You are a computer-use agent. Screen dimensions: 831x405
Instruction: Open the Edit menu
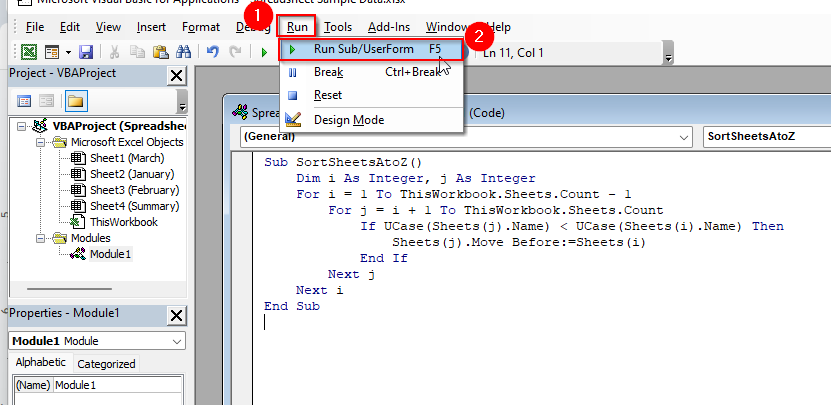pos(70,27)
